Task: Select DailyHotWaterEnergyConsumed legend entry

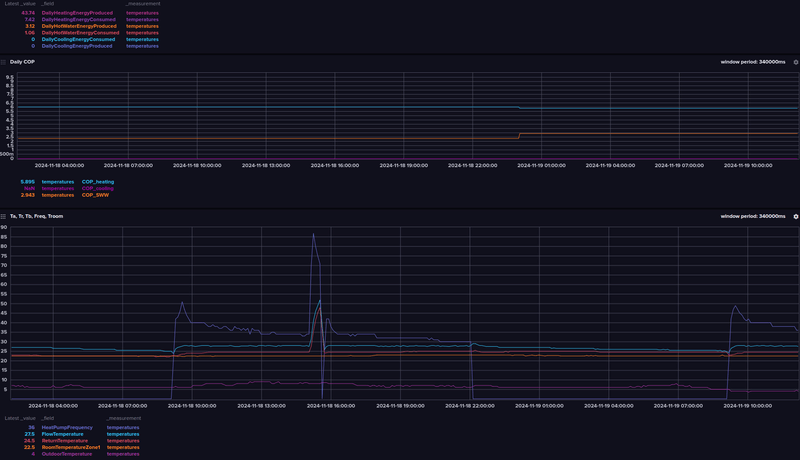Action: (81, 33)
